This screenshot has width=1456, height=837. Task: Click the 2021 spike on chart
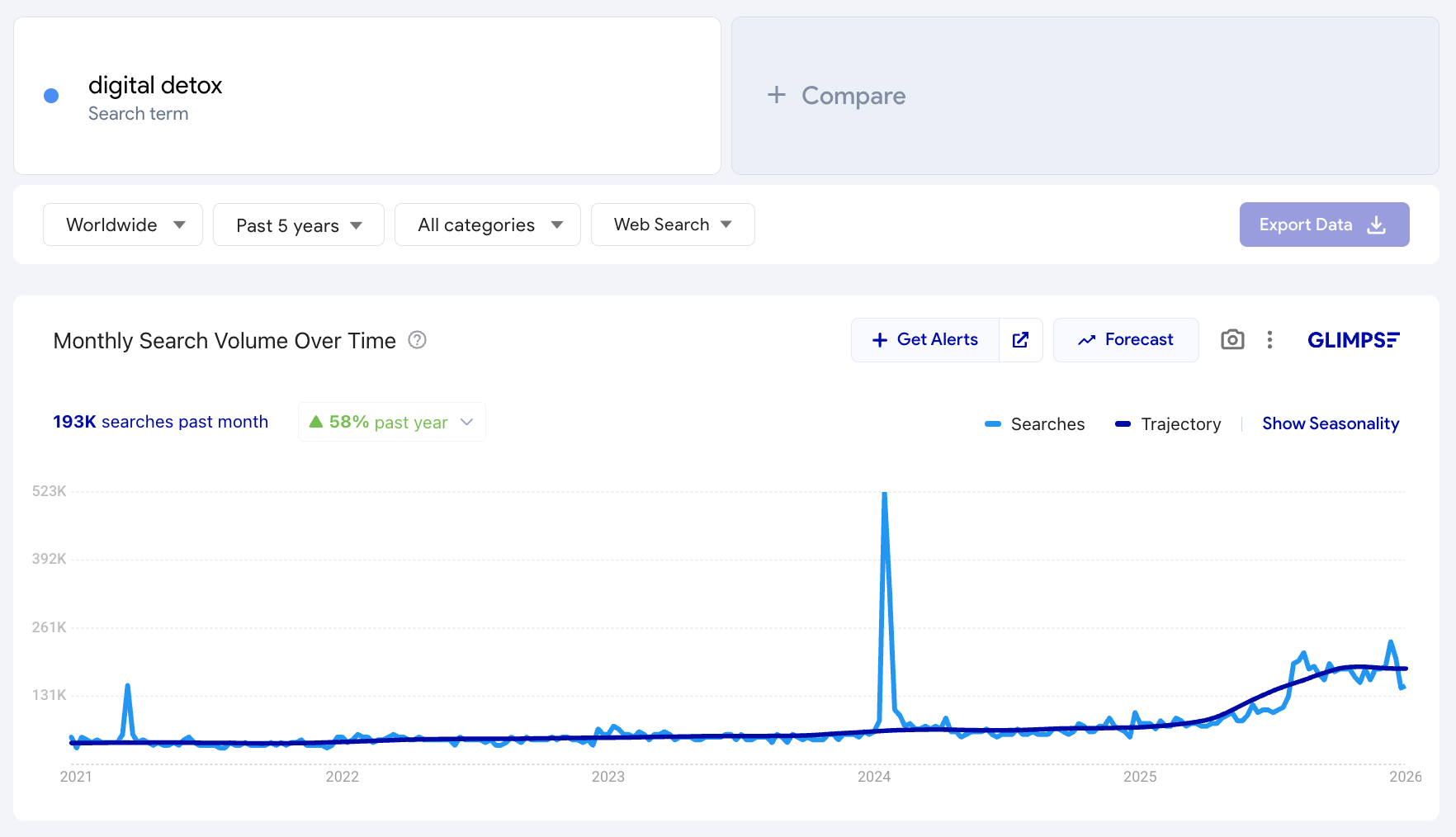(x=127, y=687)
